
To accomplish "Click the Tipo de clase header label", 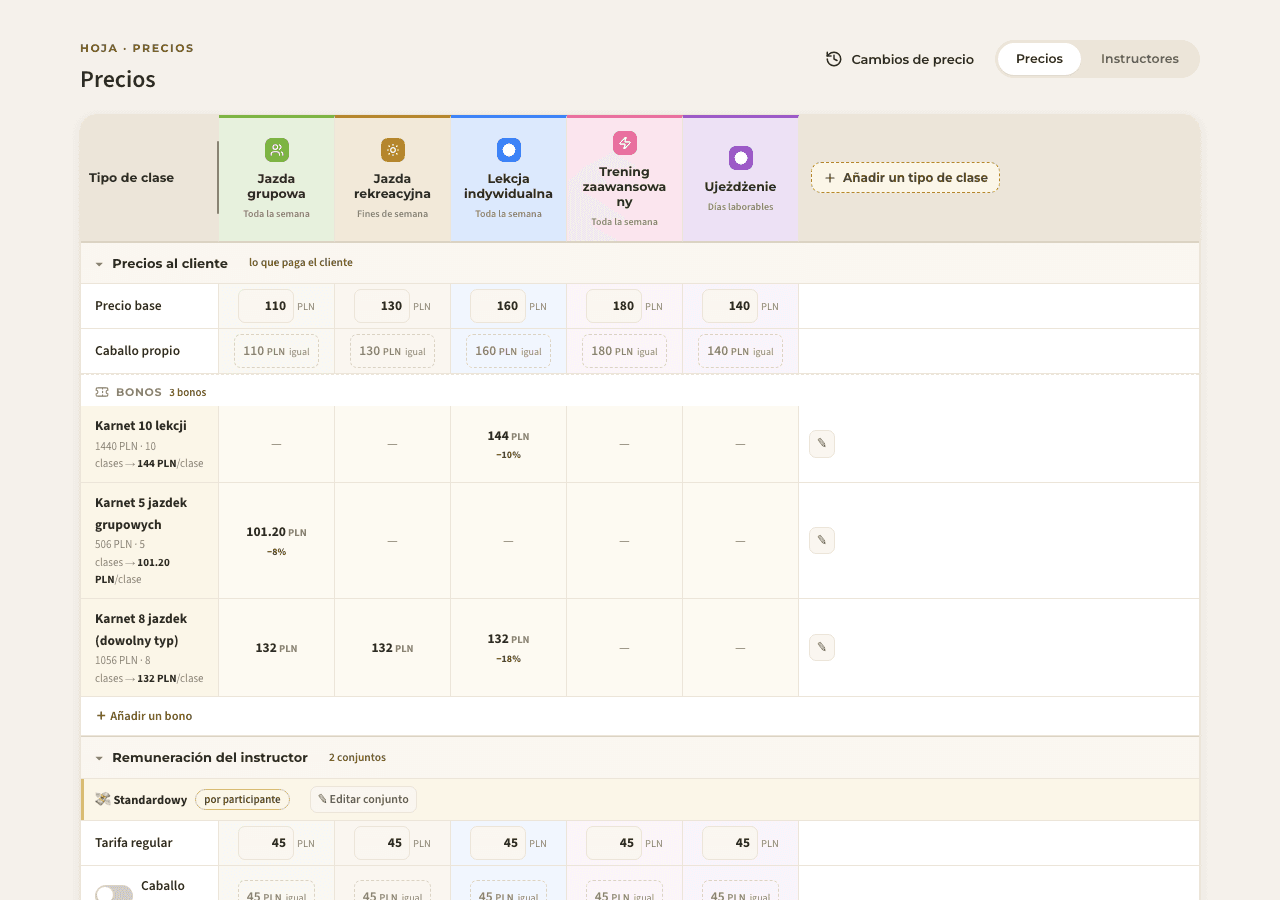I will click(x=131, y=178).
